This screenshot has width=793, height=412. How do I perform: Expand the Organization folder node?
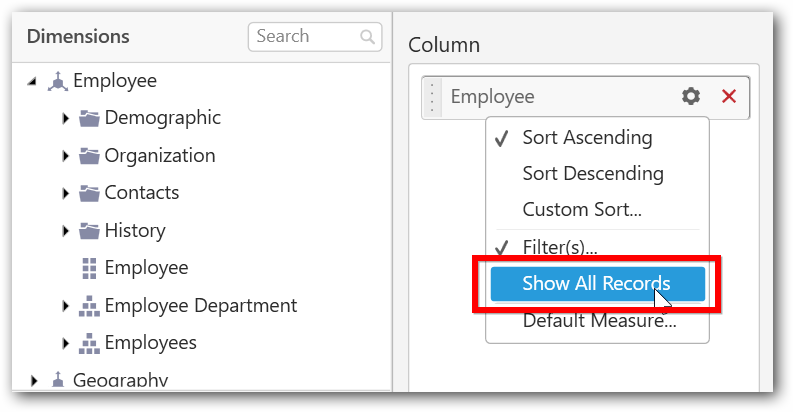click(66, 156)
